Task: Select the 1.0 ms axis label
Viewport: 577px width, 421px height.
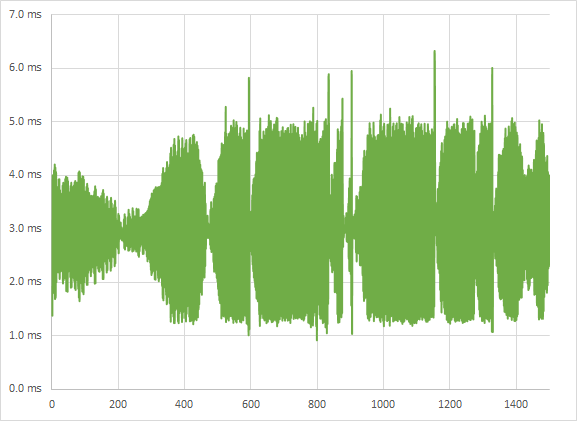Action: tap(25, 335)
